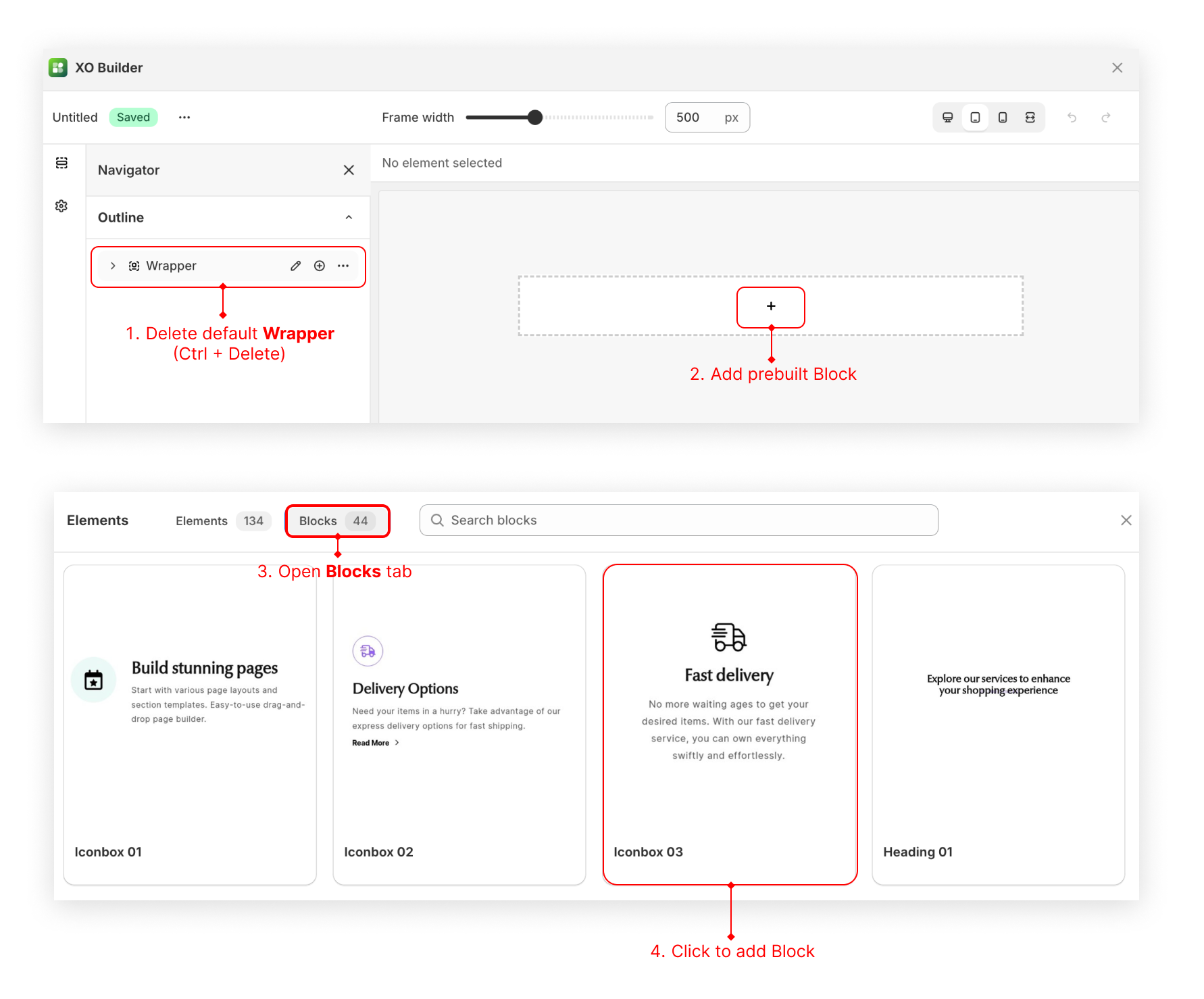Collapse the Outline section
Screen dimensions: 1204x999
coord(349,218)
